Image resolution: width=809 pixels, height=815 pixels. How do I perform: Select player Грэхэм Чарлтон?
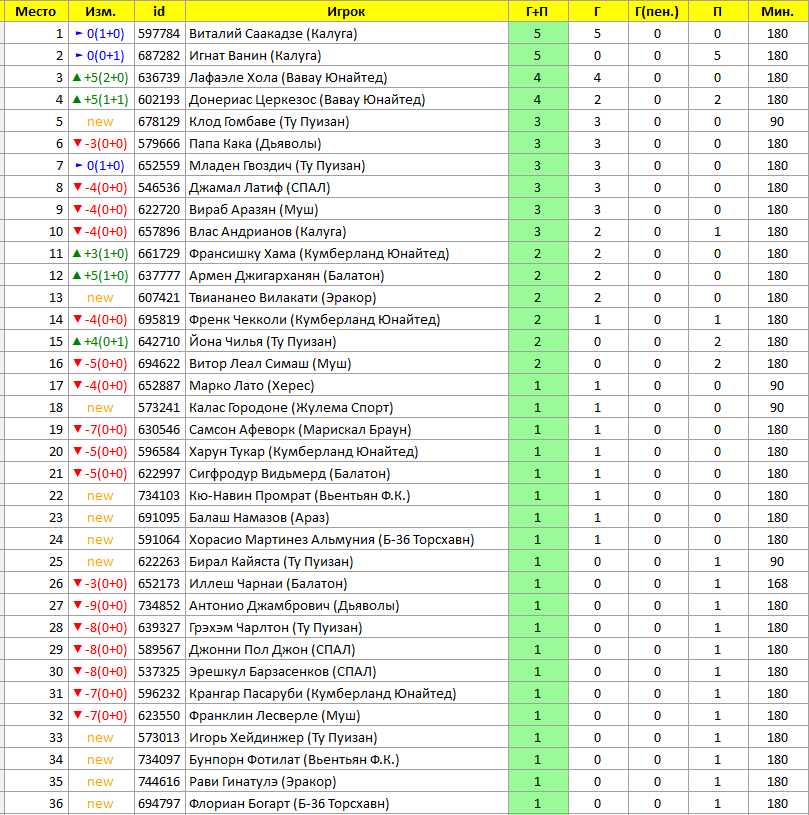(x=275, y=628)
